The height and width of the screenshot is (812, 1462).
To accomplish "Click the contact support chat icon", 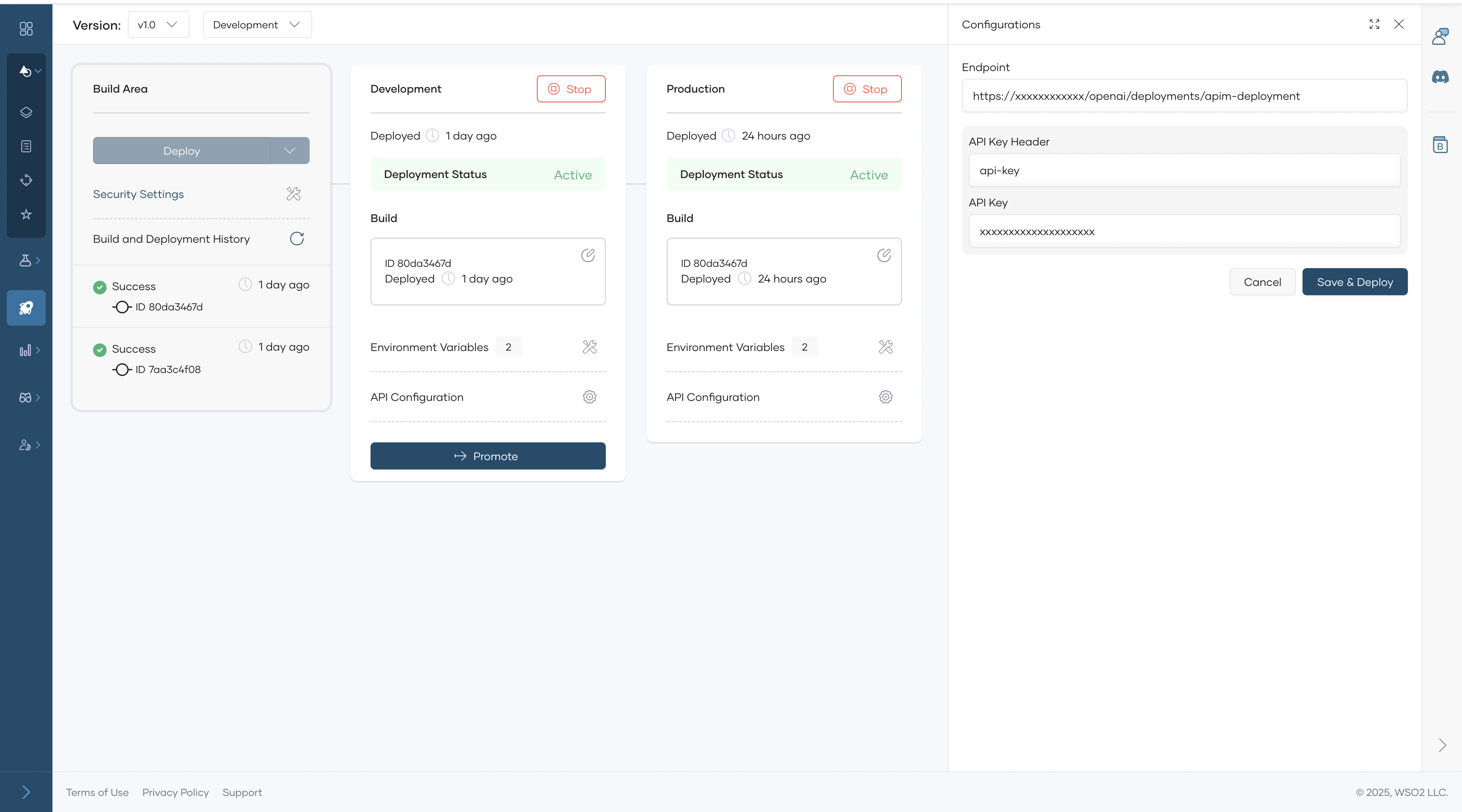I will (1440, 36).
